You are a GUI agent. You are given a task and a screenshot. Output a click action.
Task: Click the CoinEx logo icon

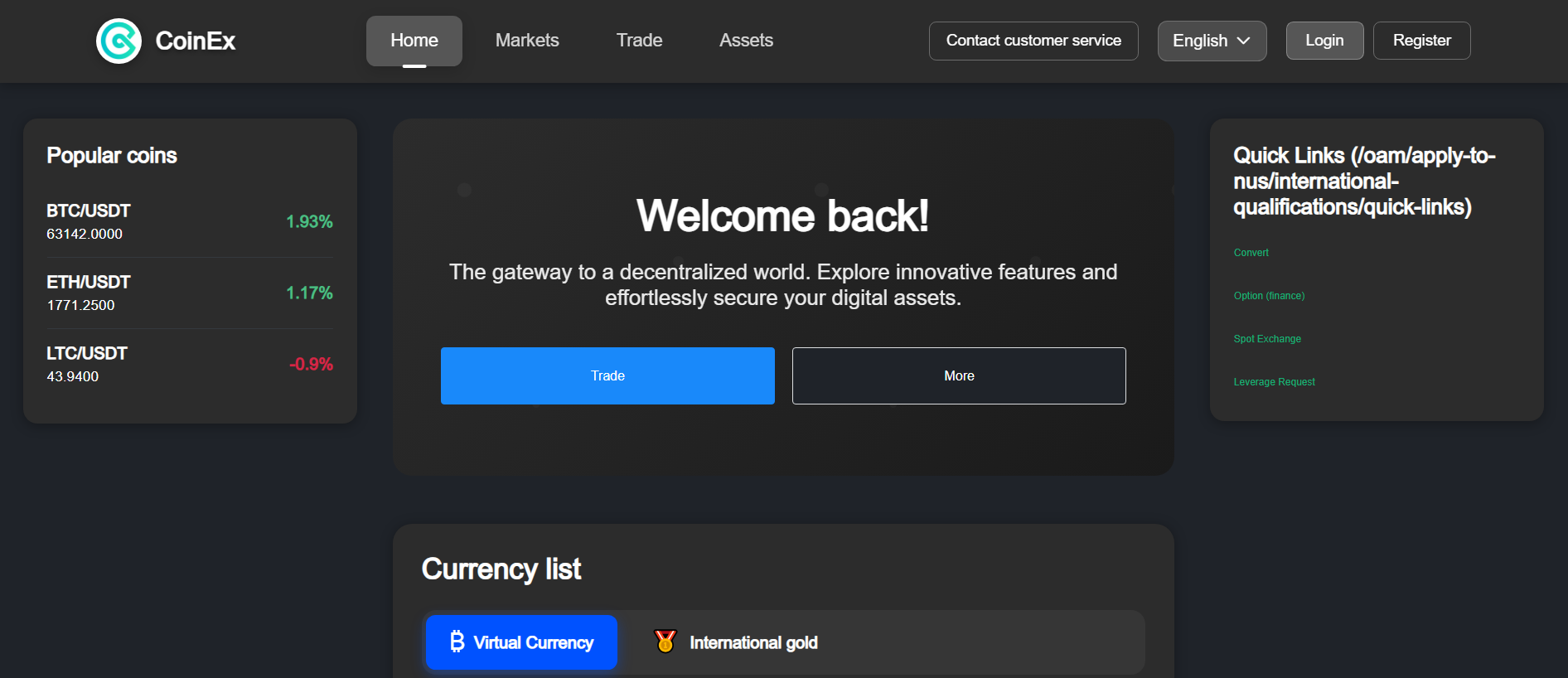pos(119,41)
